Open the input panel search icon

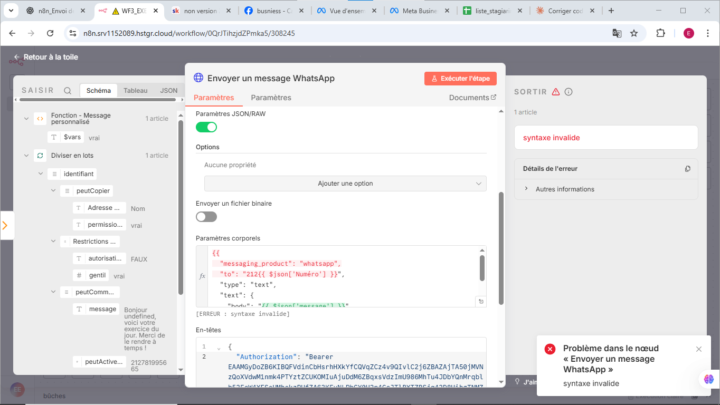click(68, 91)
